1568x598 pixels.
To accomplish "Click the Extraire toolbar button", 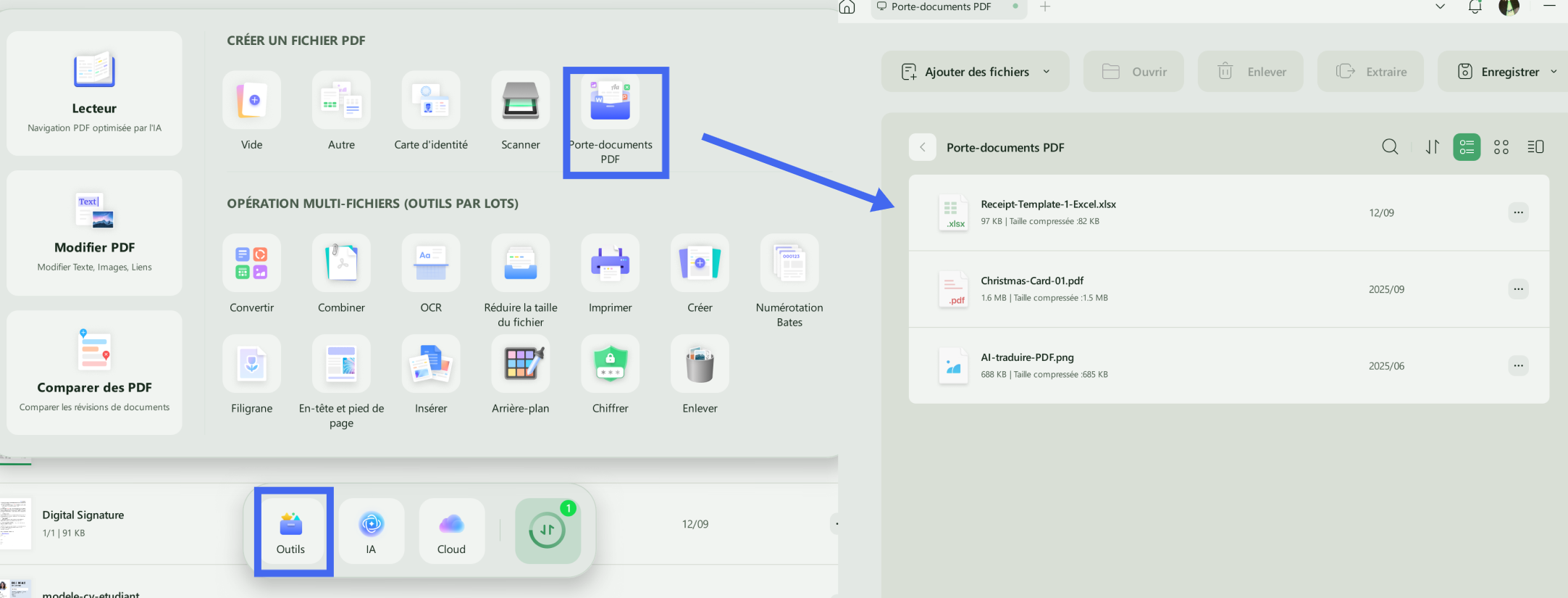I will click(1370, 71).
